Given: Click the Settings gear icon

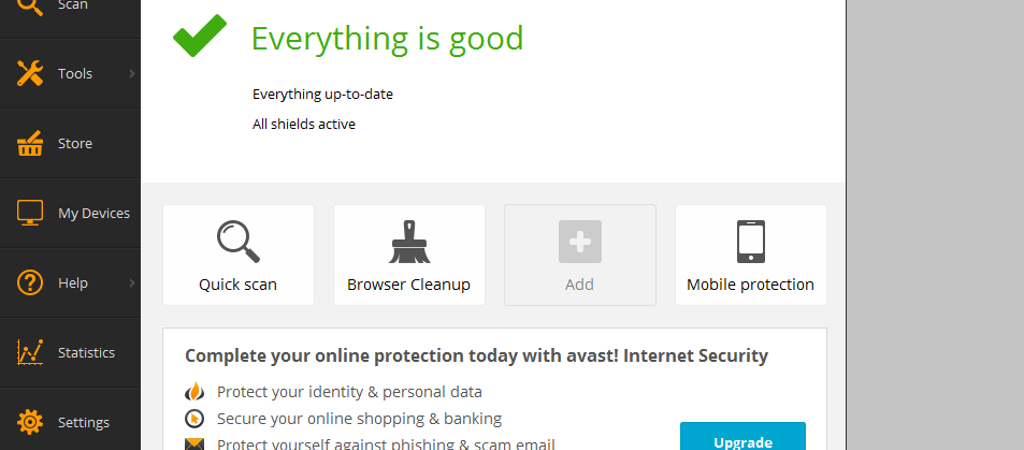Looking at the screenshot, I should pos(29,422).
